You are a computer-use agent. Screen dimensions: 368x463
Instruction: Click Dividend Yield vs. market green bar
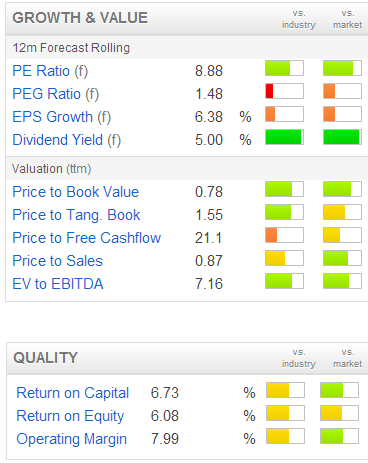[342, 137]
